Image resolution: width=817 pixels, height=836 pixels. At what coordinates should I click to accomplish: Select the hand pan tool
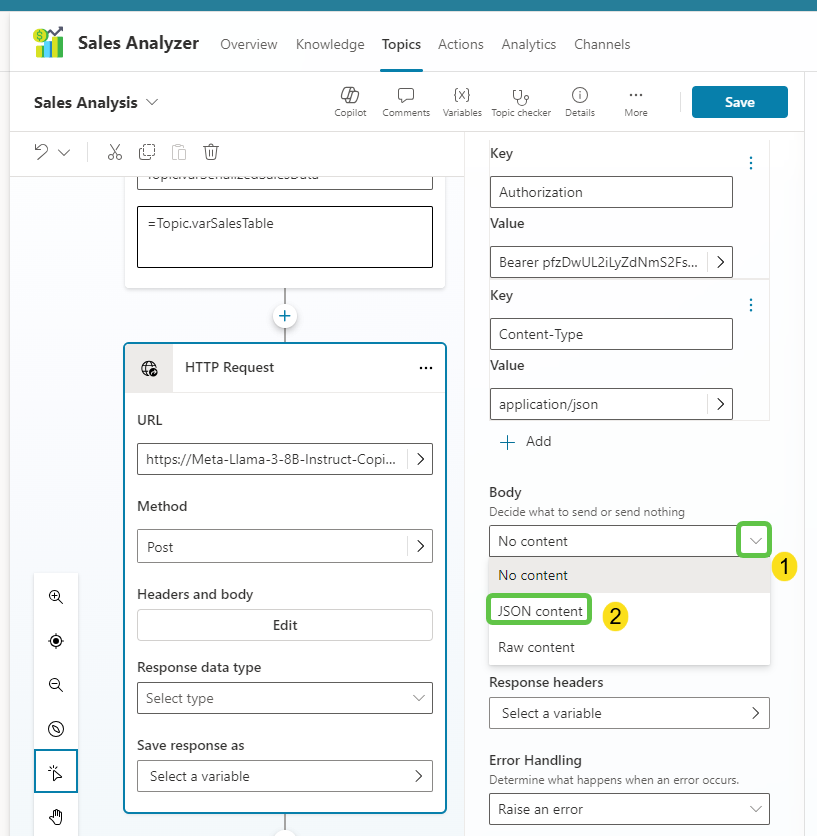coord(56,817)
